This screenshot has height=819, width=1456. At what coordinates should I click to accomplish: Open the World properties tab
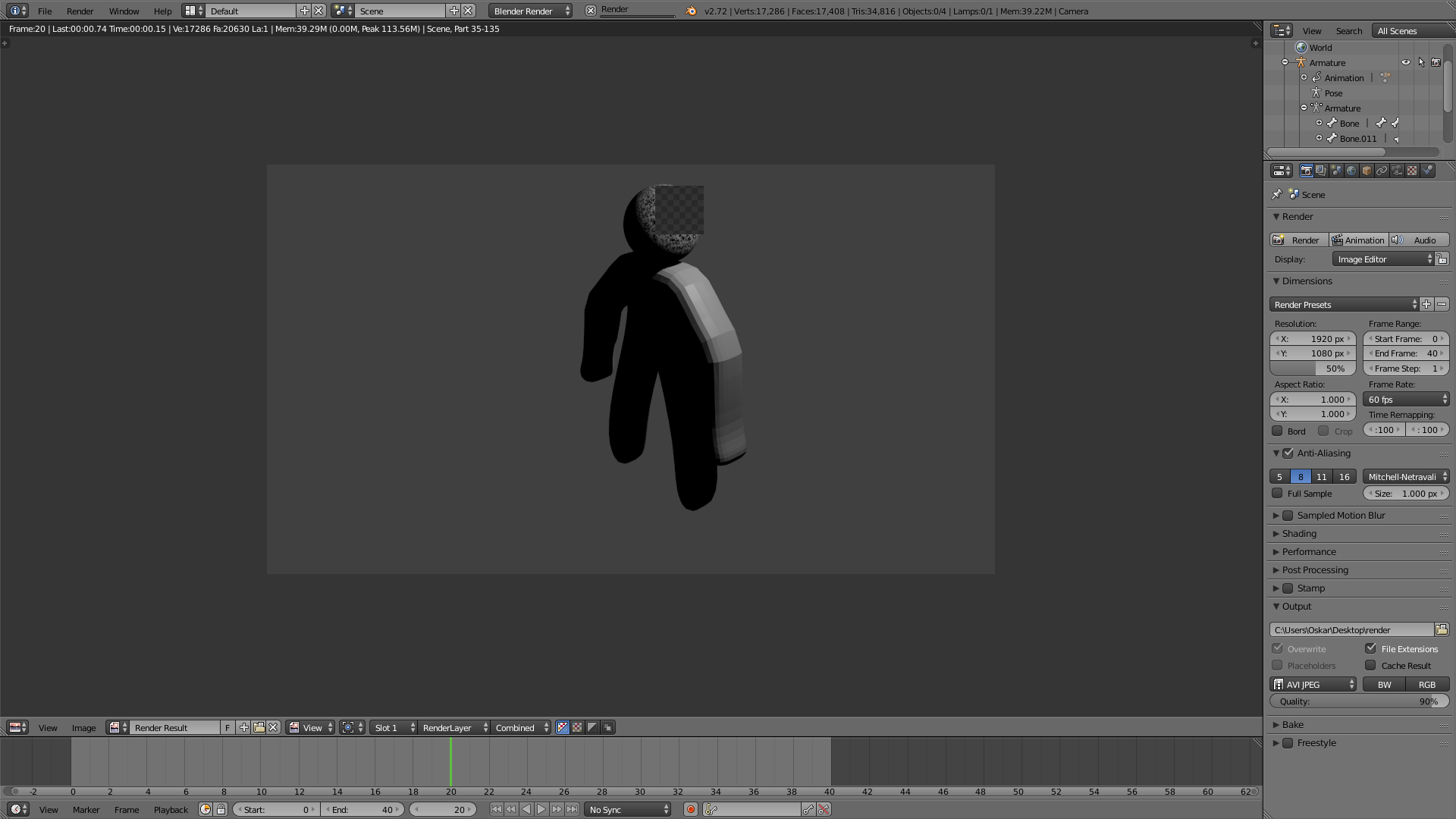click(1351, 171)
